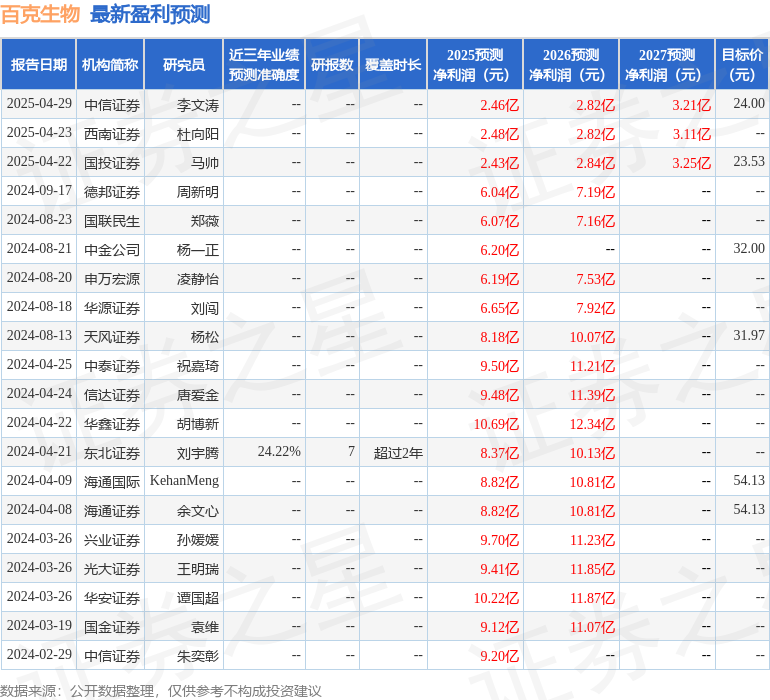Click the 国投证券 institution cell
This screenshot has width=770, height=700.
coord(112,163)
